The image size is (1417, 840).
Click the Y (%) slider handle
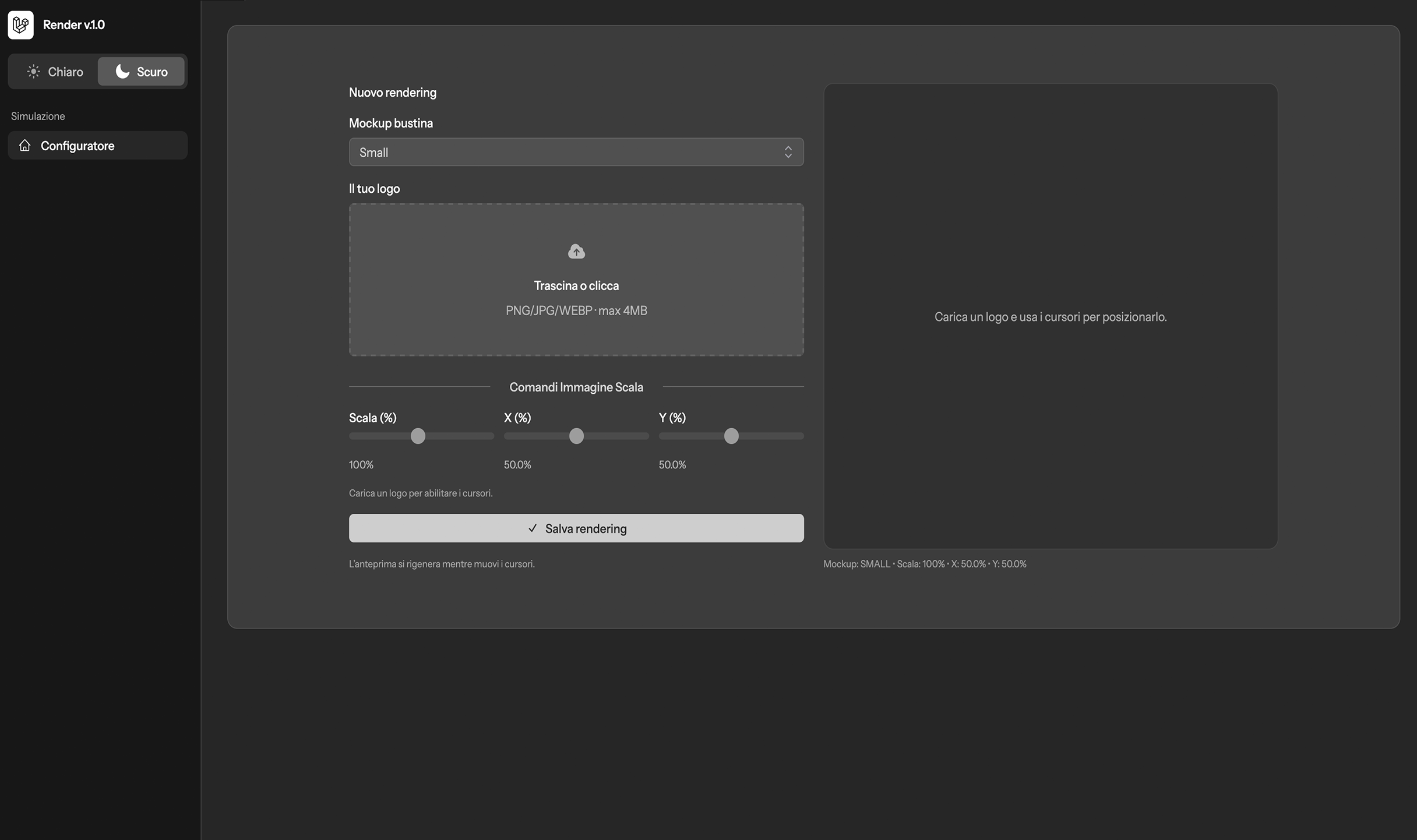pyautogui.click(x=731, y=436)
